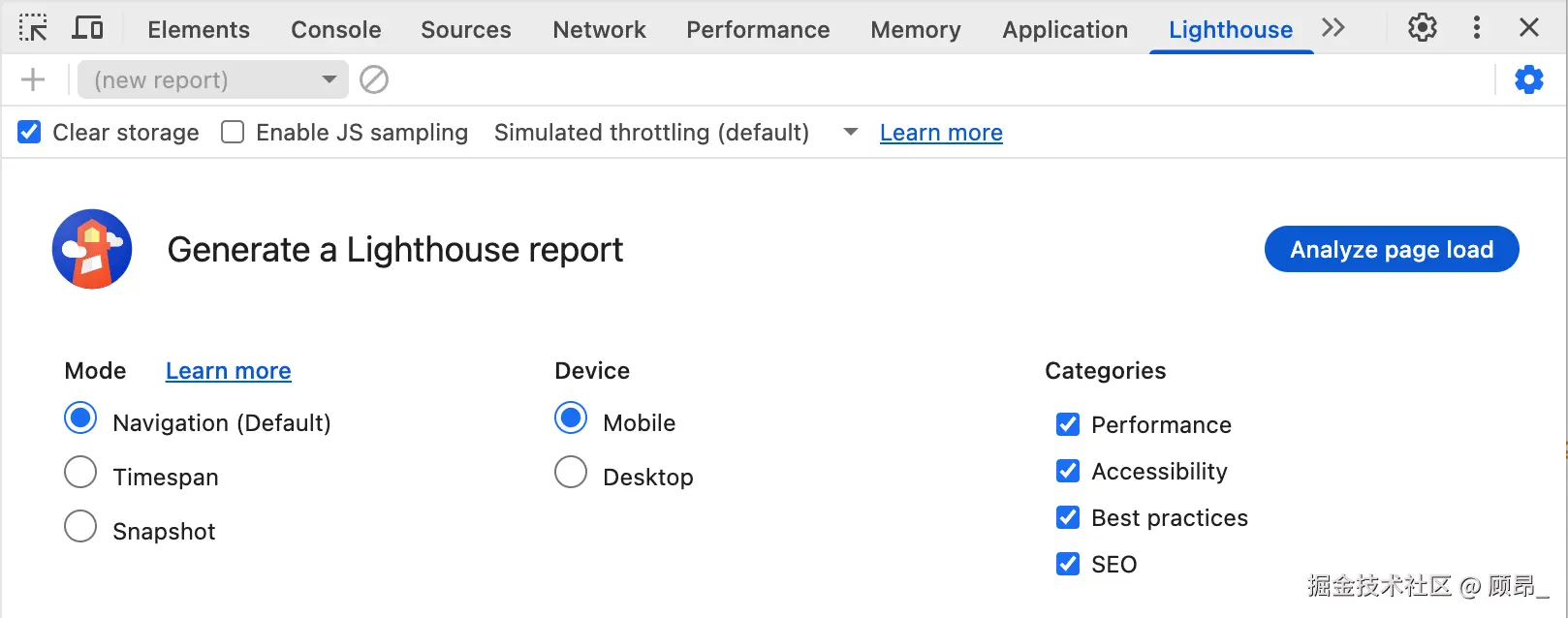Image resolution: width=1568 pixels, height=618 pixels.
Task: Open DevTools settings gear
Action: click(x=1423, y=28)
